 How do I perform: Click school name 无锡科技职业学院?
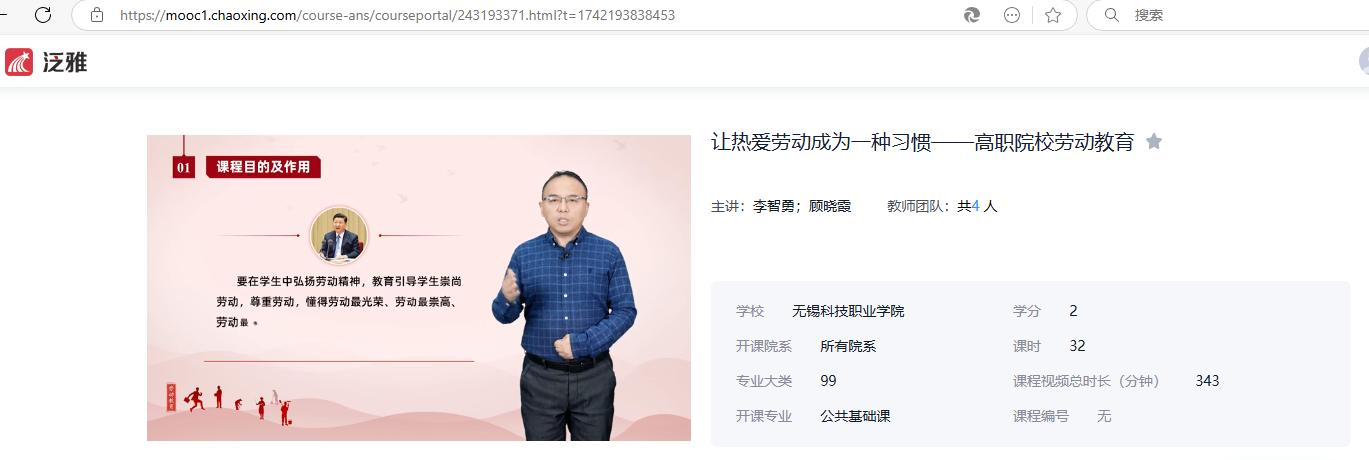[848, 311]
